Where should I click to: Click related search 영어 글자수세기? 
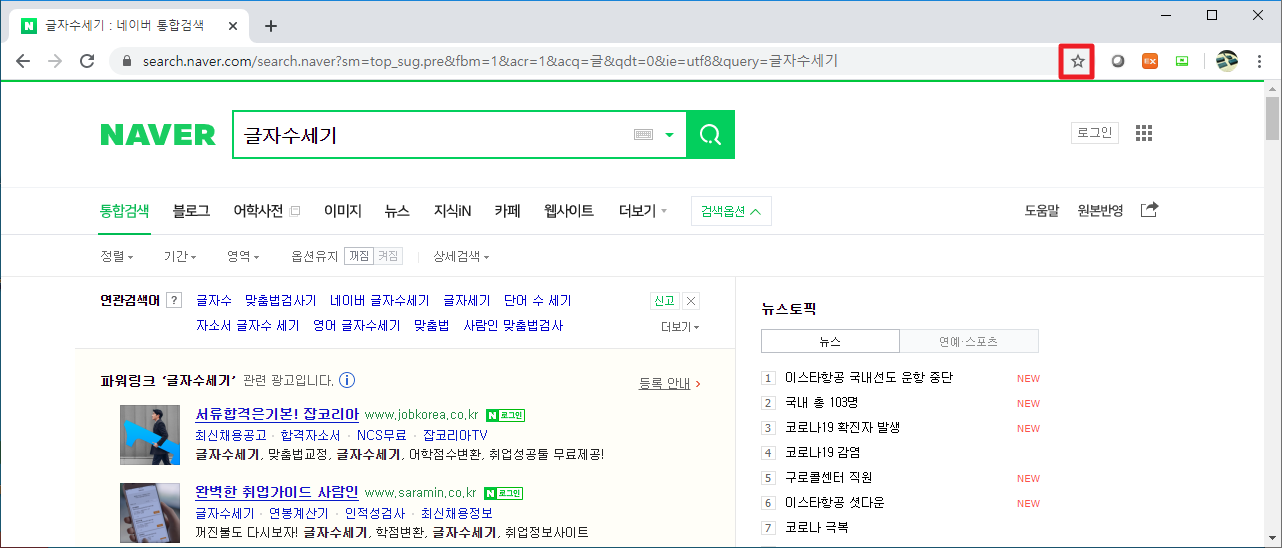pyautogui.click(x=356, y=325)
